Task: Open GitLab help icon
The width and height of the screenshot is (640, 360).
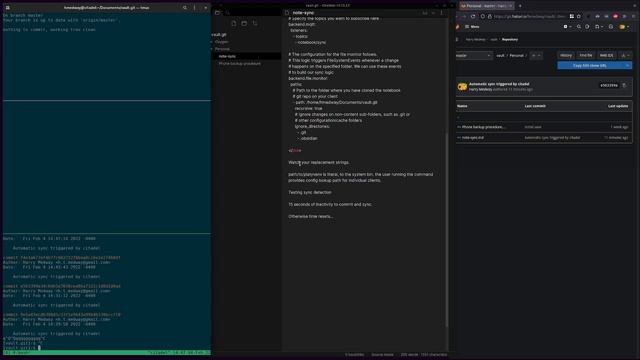Action: pos(611,27)
